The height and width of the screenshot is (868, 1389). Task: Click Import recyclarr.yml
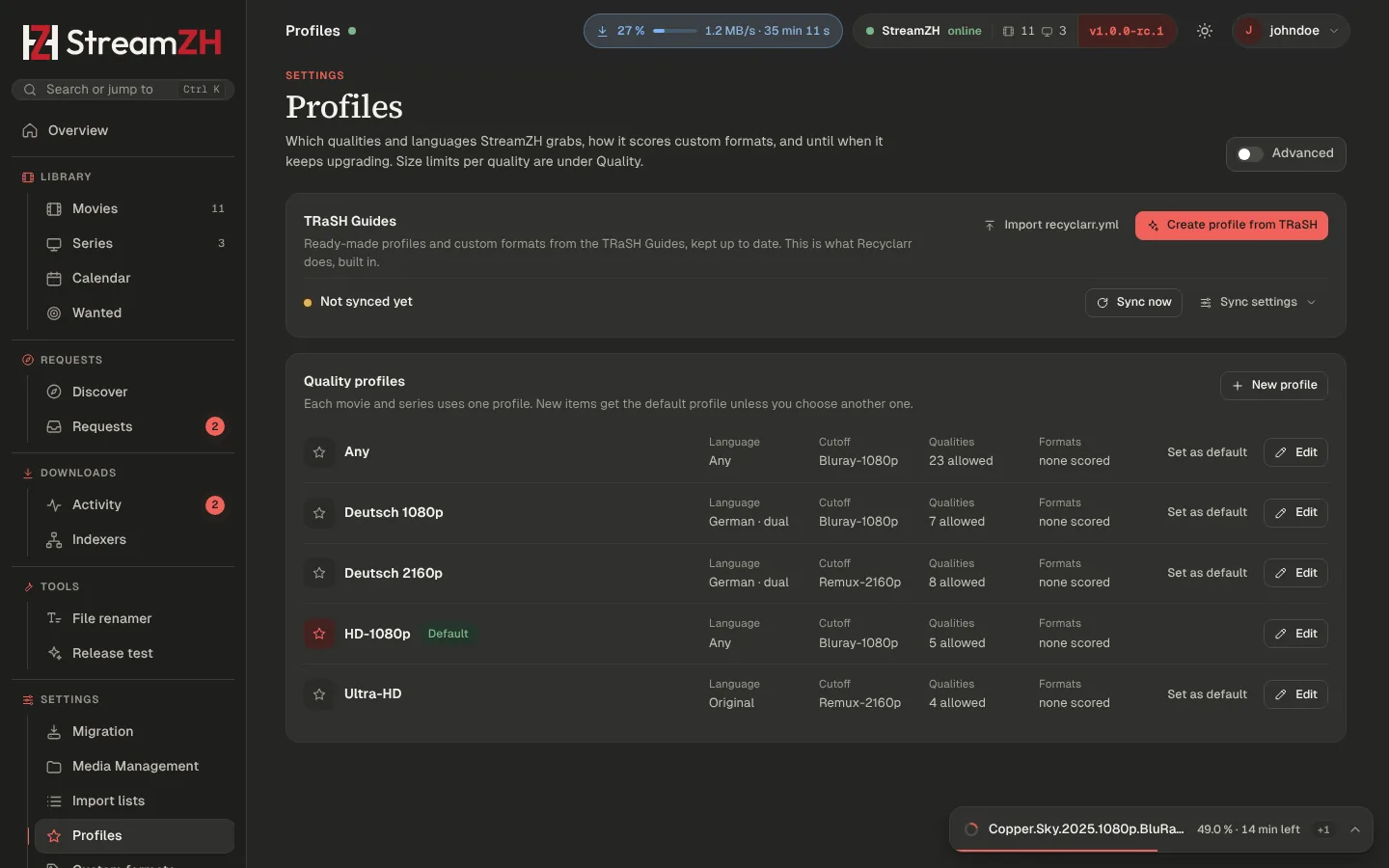point(1051,226)
